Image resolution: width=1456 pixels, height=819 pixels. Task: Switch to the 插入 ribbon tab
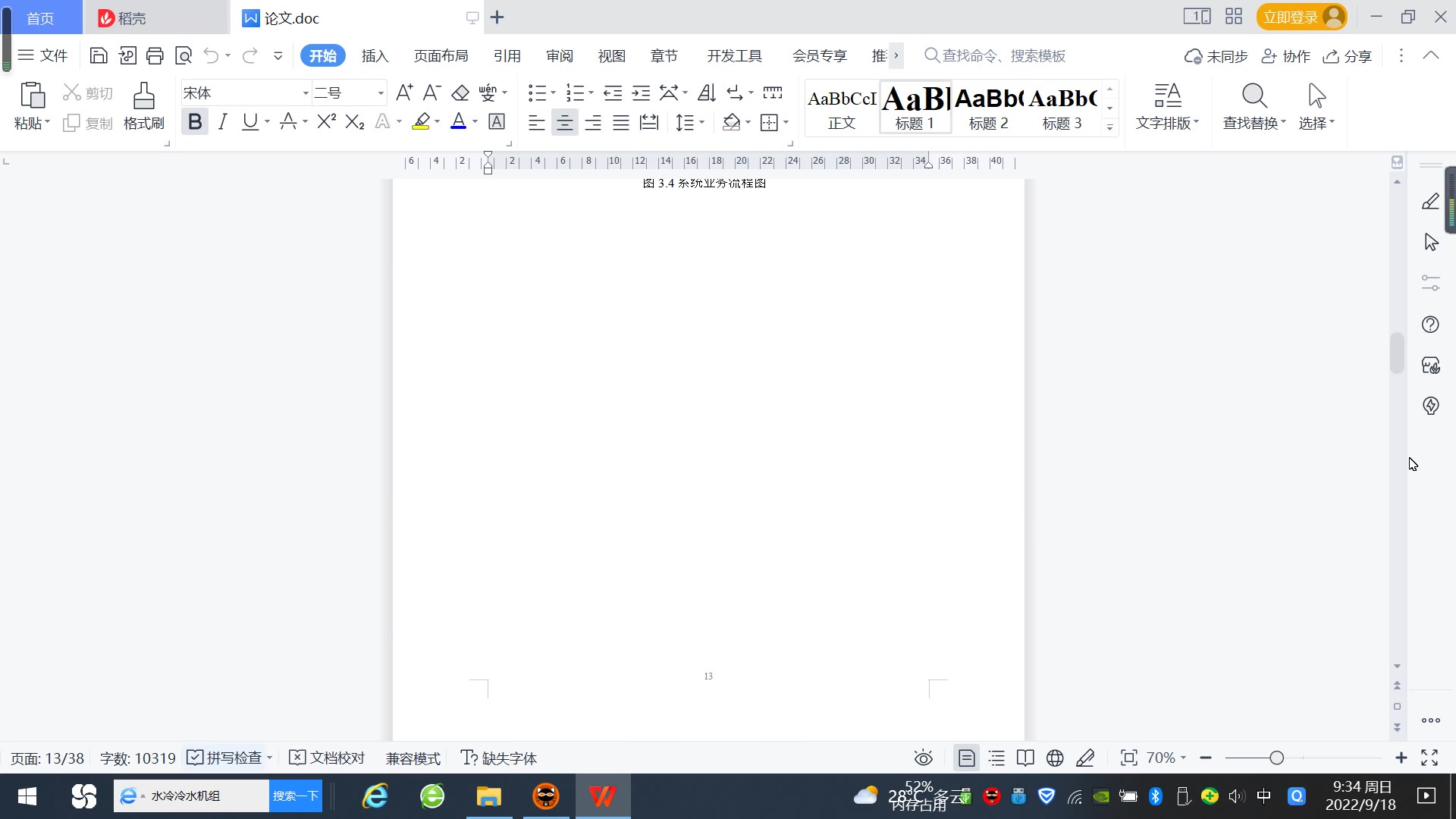375,56
